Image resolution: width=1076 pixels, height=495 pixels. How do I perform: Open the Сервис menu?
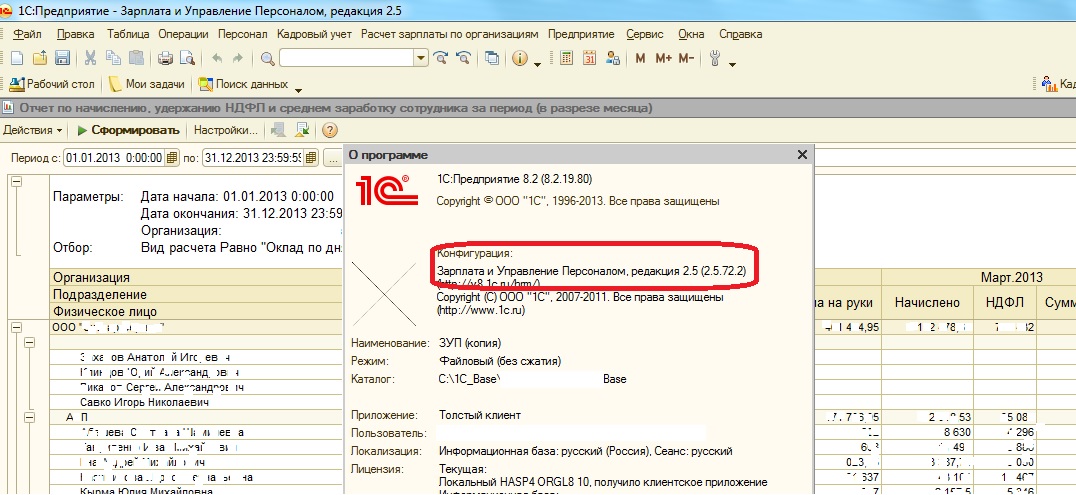point(644,34)
